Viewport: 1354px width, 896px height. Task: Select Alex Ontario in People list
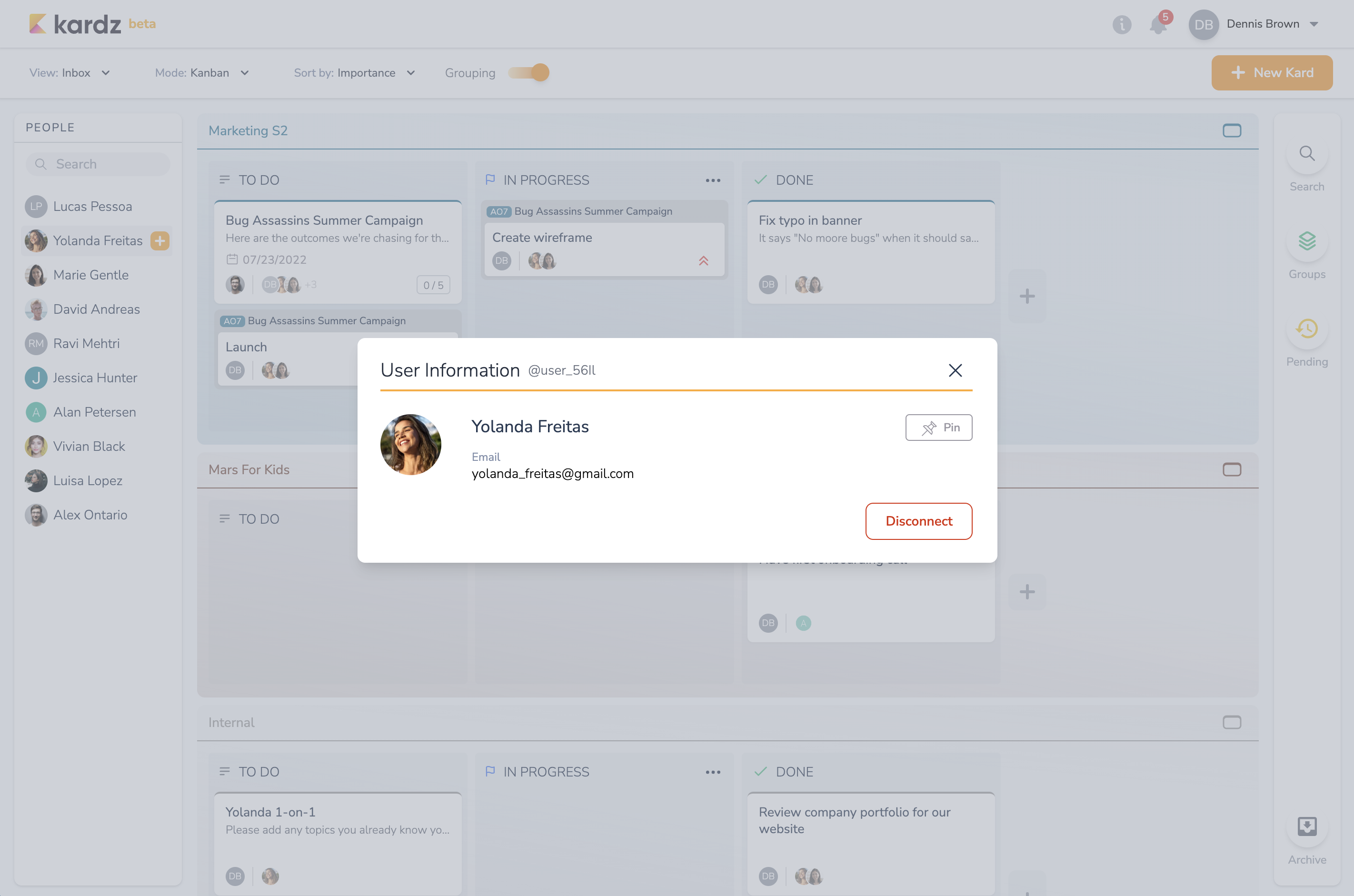[97, 515]
